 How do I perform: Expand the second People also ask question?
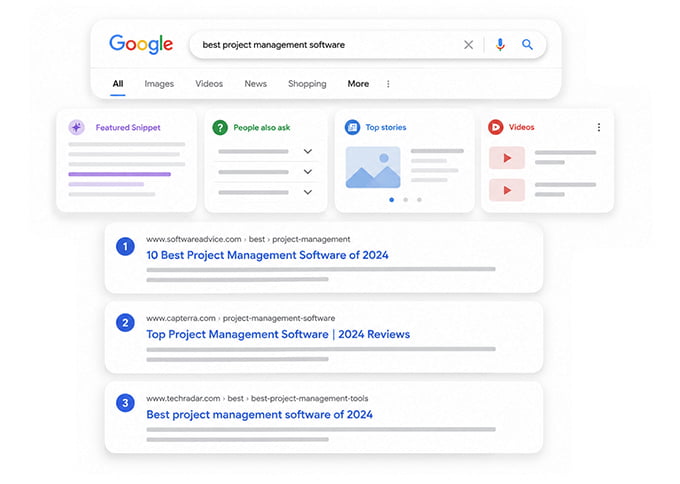tap(308, 172)
